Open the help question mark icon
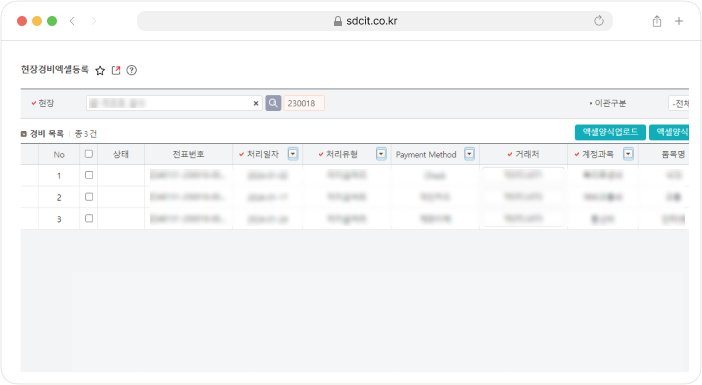Screen dimensions: 702x385 point(131,70)
